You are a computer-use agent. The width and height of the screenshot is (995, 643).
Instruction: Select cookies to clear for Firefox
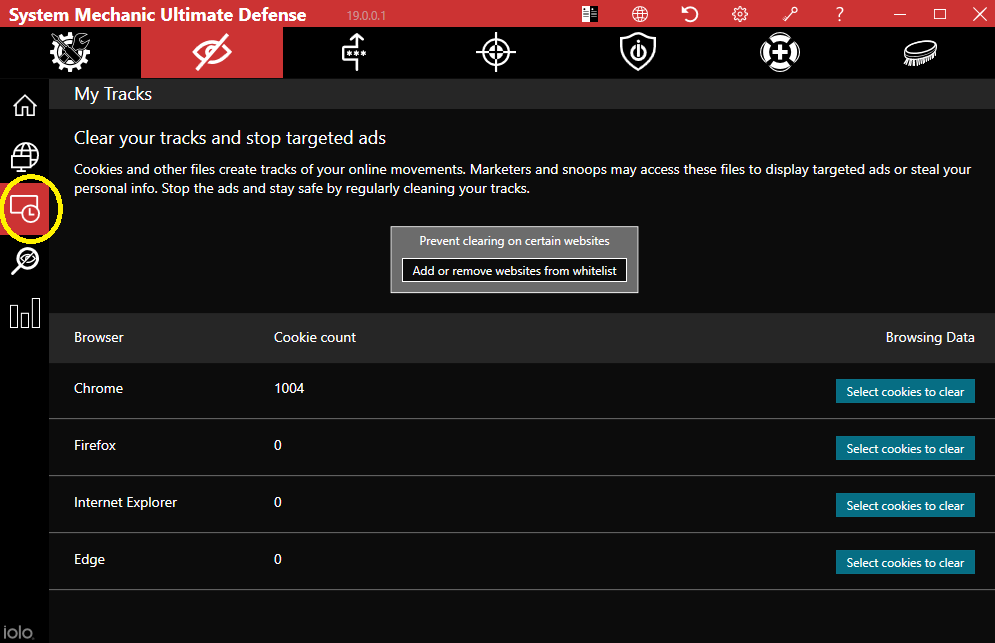(905, 449)
